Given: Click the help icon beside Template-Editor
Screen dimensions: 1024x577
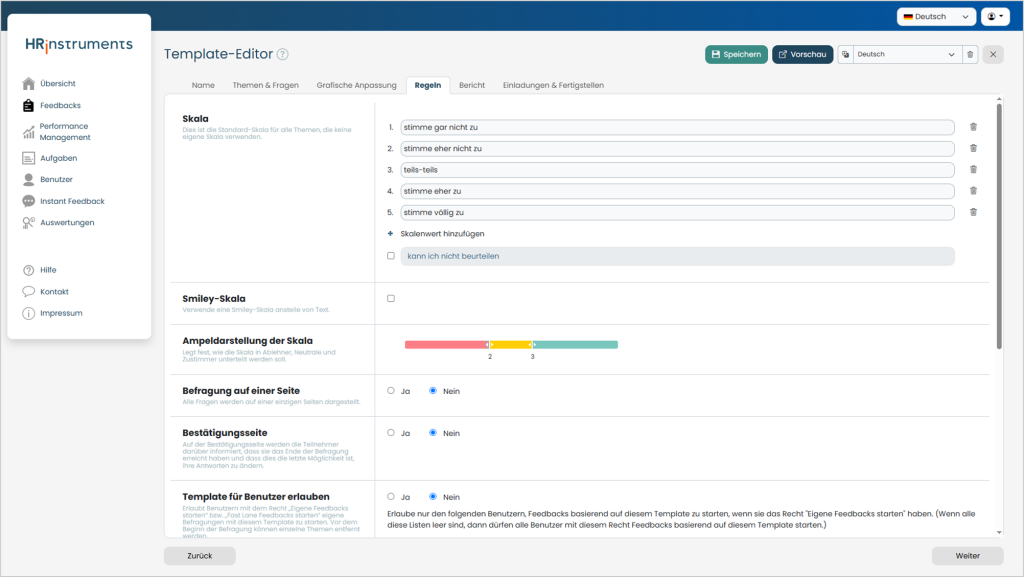Looking at the screenshot, I should coord(282,54).
